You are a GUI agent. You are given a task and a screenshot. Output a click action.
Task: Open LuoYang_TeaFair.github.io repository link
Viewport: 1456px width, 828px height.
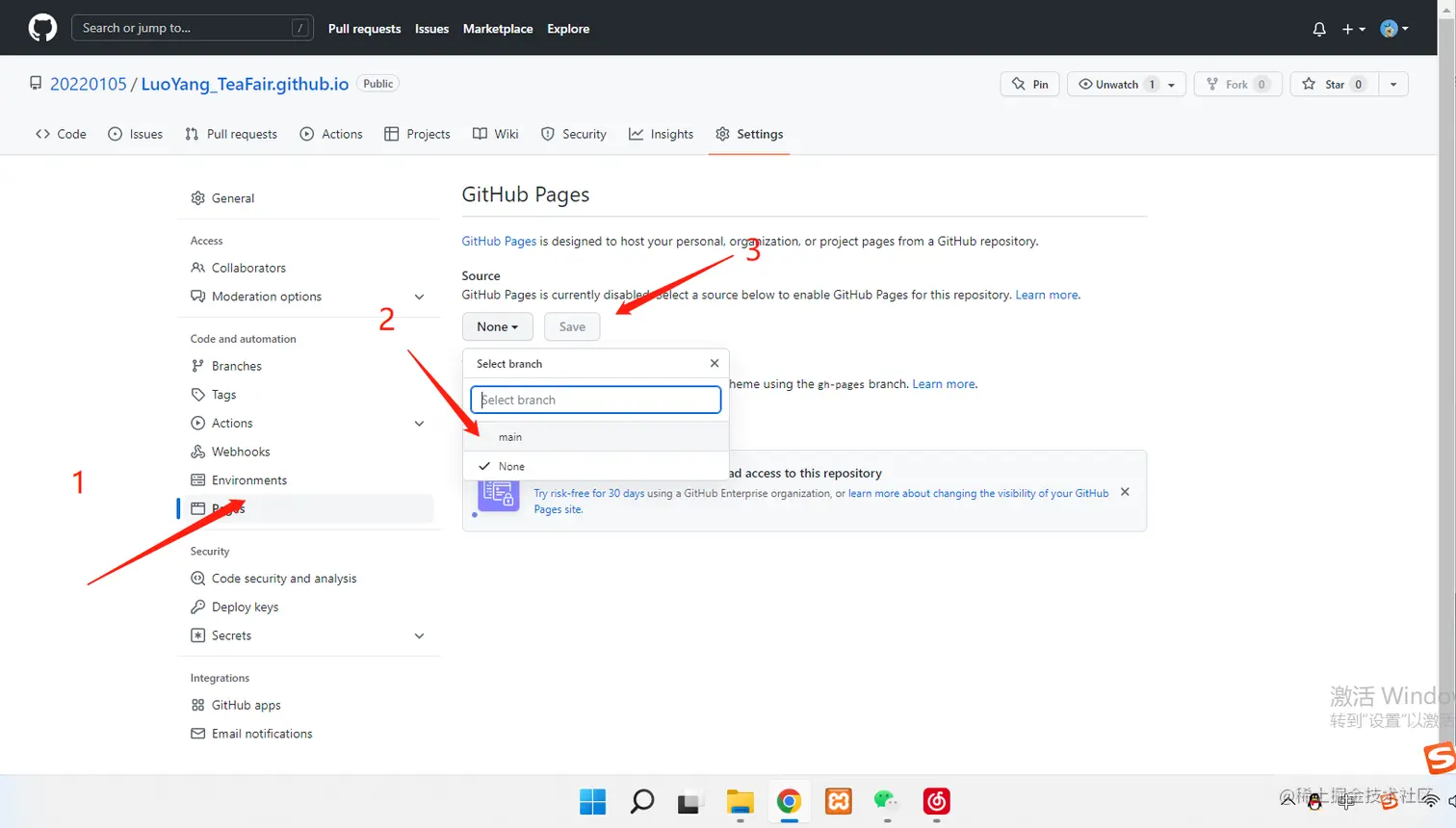click(x=245, y=84)
